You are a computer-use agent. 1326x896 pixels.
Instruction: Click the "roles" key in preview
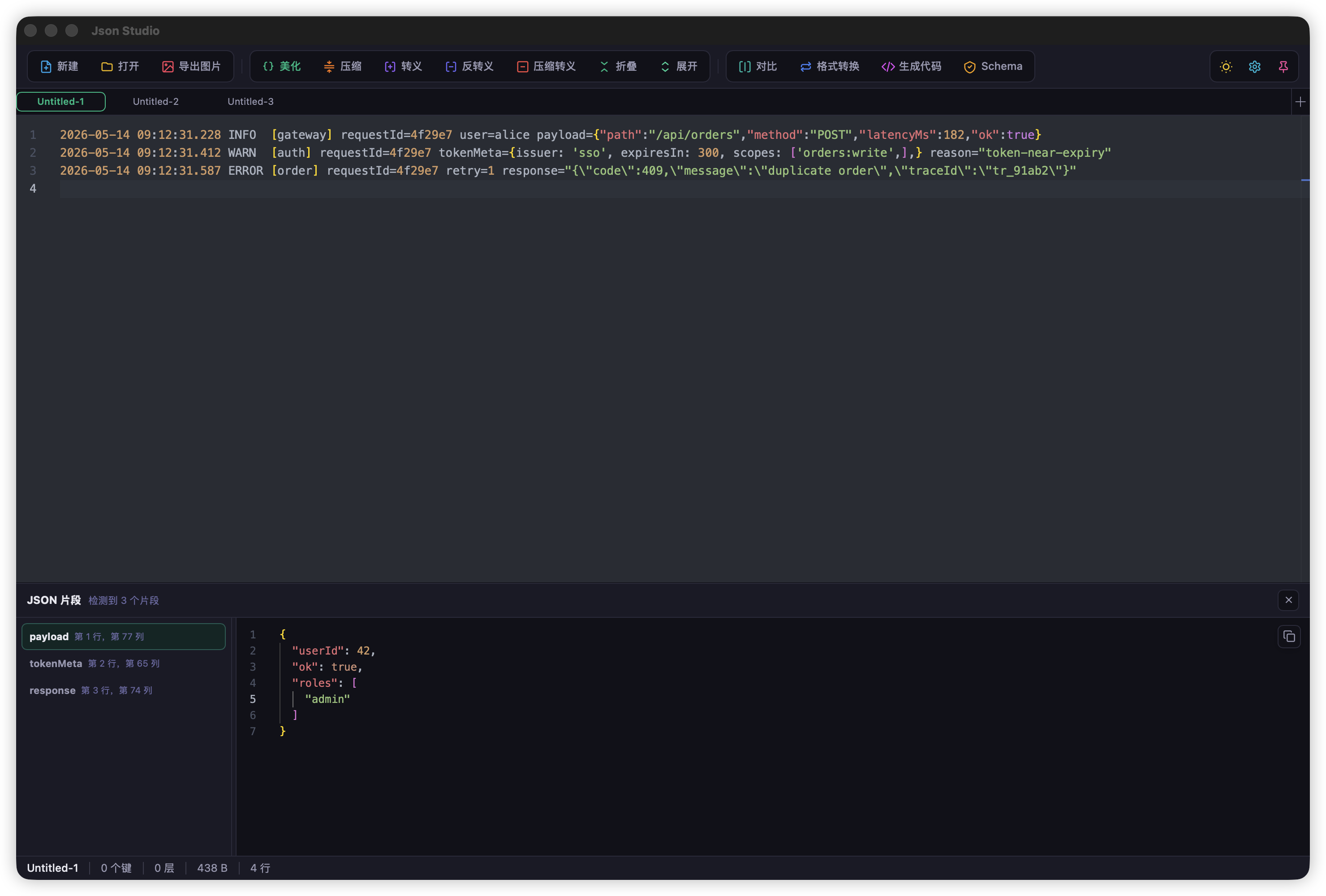[x=314, y=683]
